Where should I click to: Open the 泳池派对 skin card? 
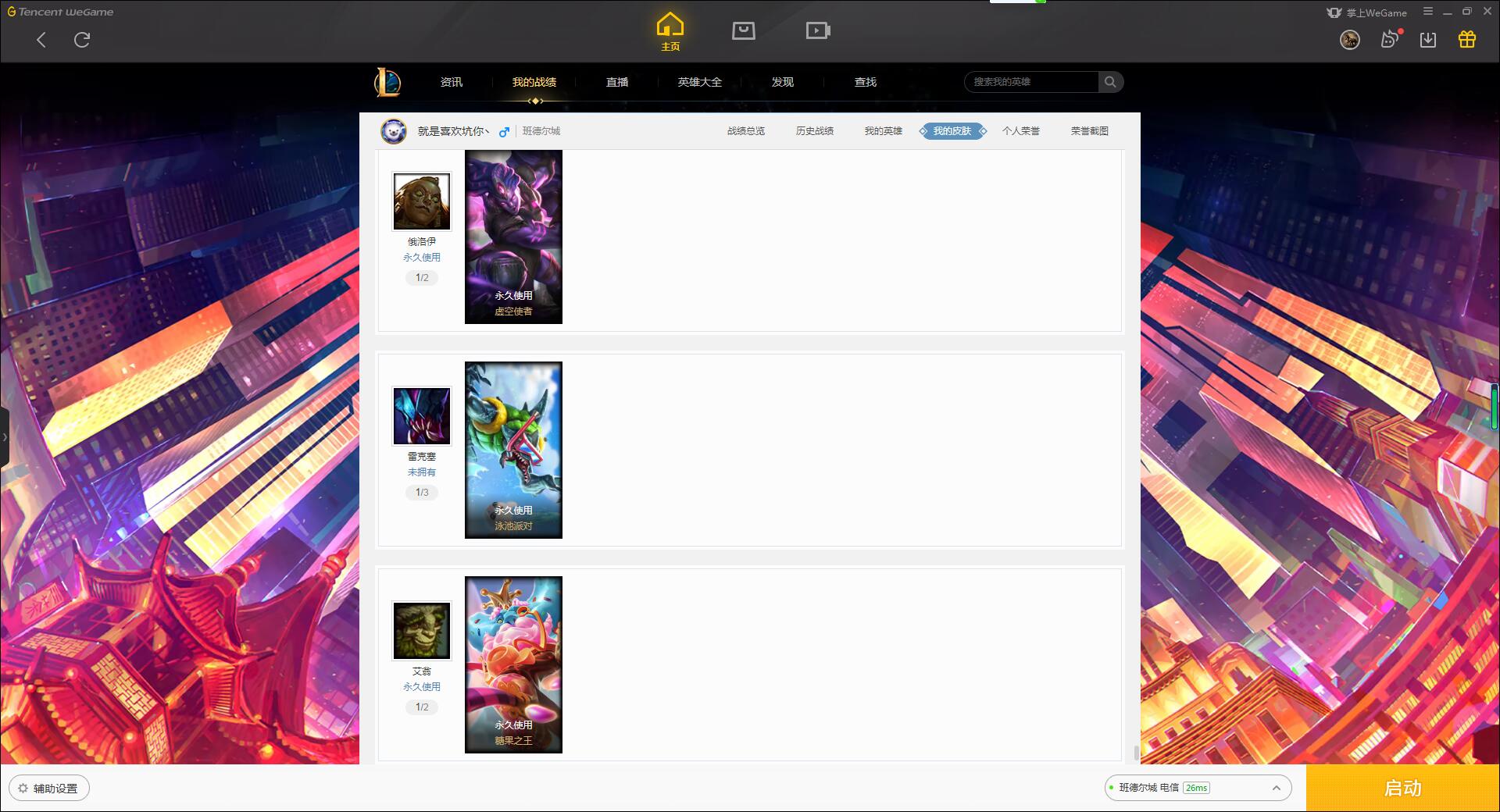click(x=513, y=450)
